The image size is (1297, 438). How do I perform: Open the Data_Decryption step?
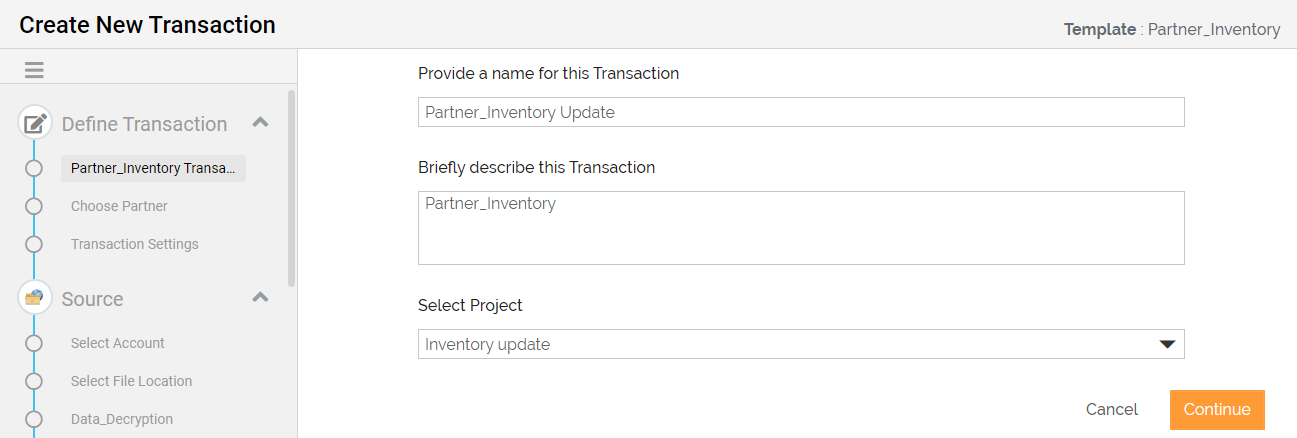pos(122,419)
